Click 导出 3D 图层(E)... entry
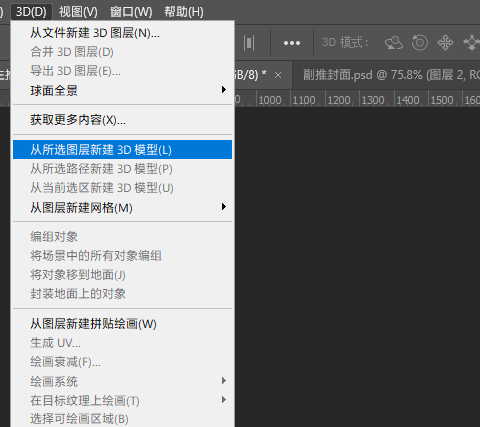The width and height of the screenshot is (480, 427). 123,71
